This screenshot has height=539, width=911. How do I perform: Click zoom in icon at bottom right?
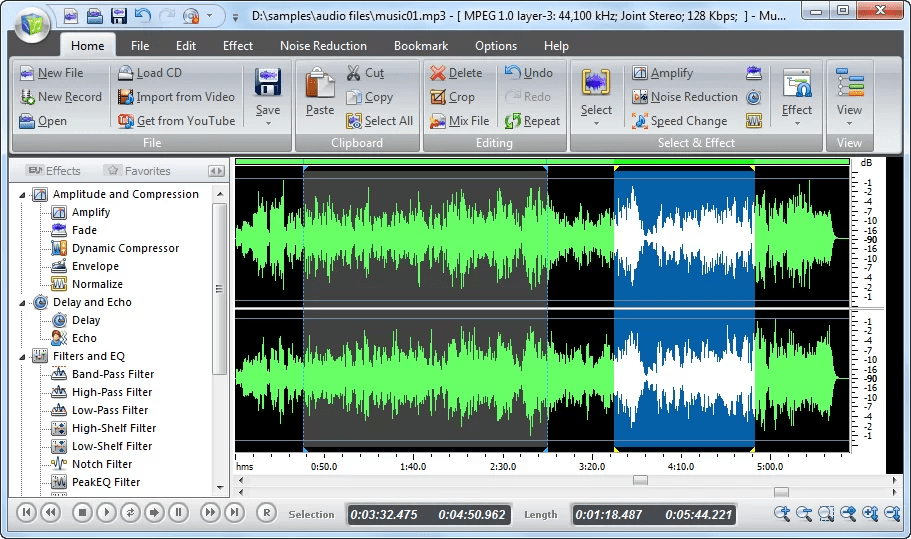(x=782, y=513)
